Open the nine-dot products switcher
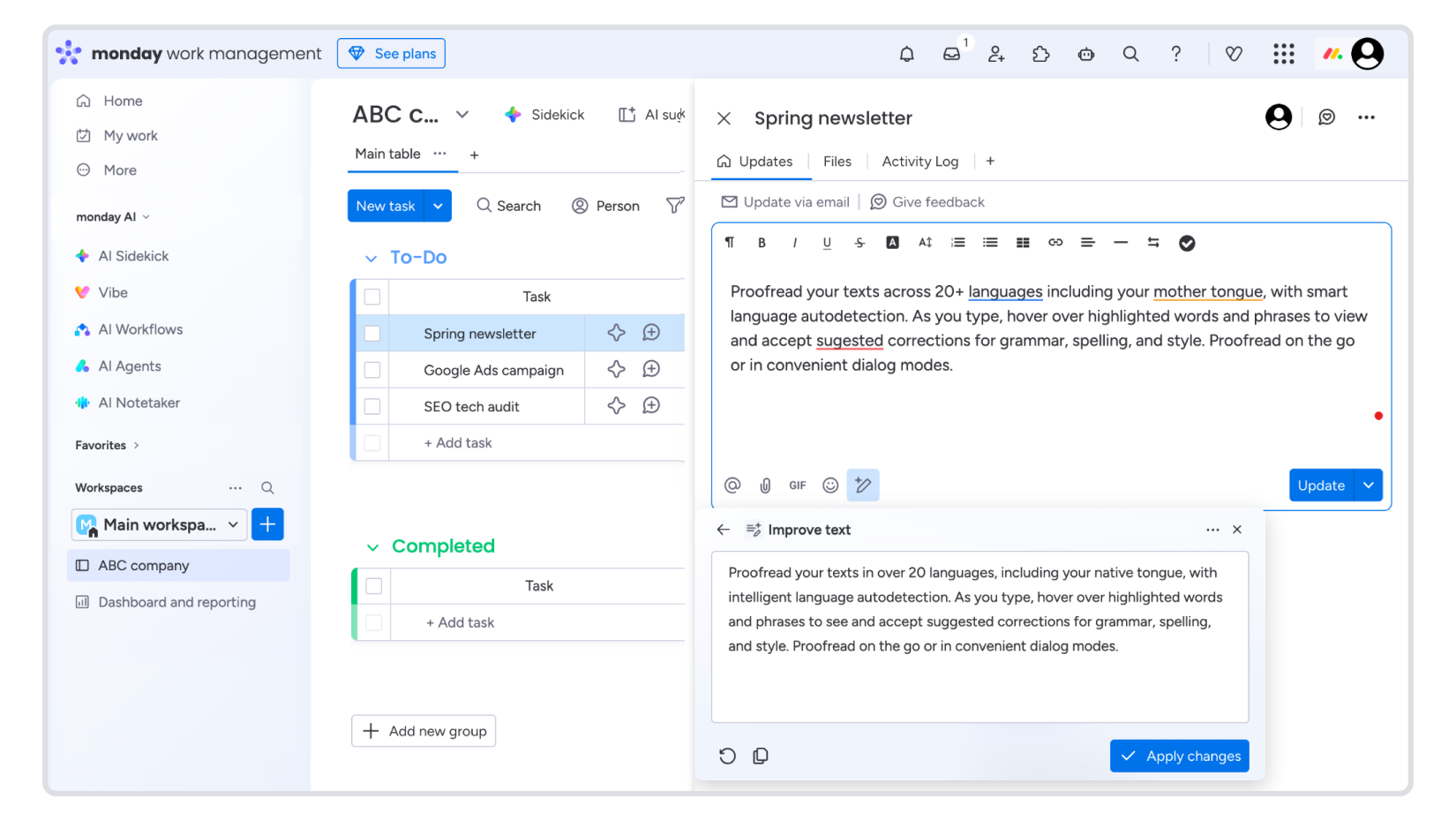1456x821 pixels. click(x=1284, y=54)
